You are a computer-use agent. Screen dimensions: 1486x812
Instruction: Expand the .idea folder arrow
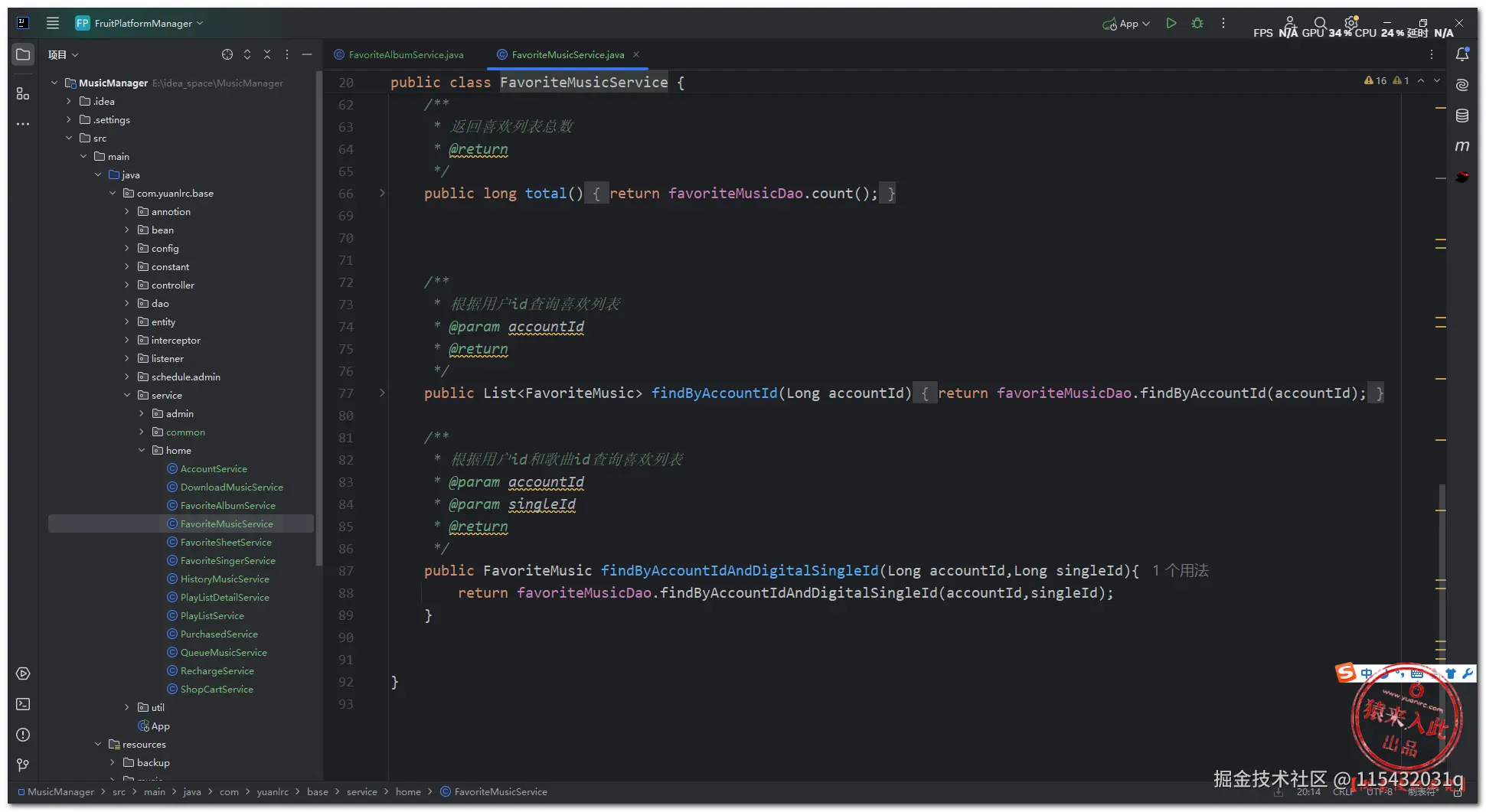point(69,101)
